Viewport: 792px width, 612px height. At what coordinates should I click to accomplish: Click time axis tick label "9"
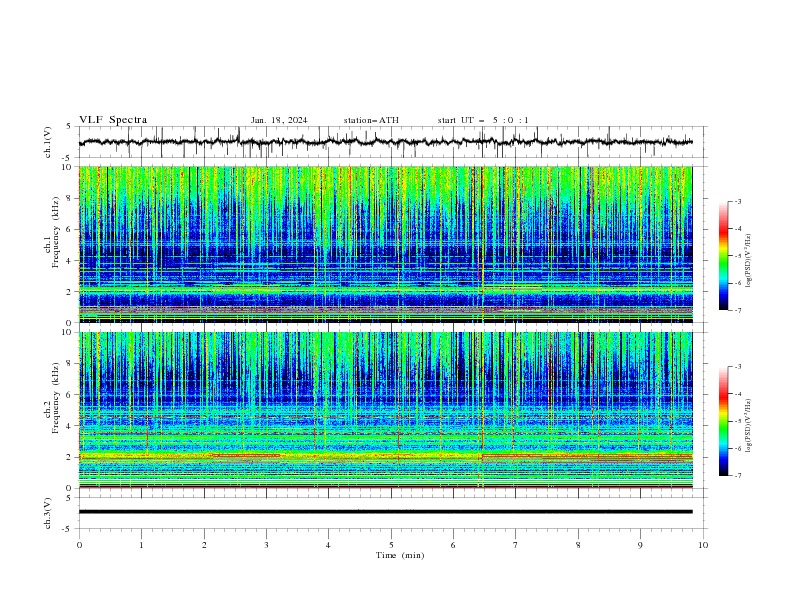point(640,545)
